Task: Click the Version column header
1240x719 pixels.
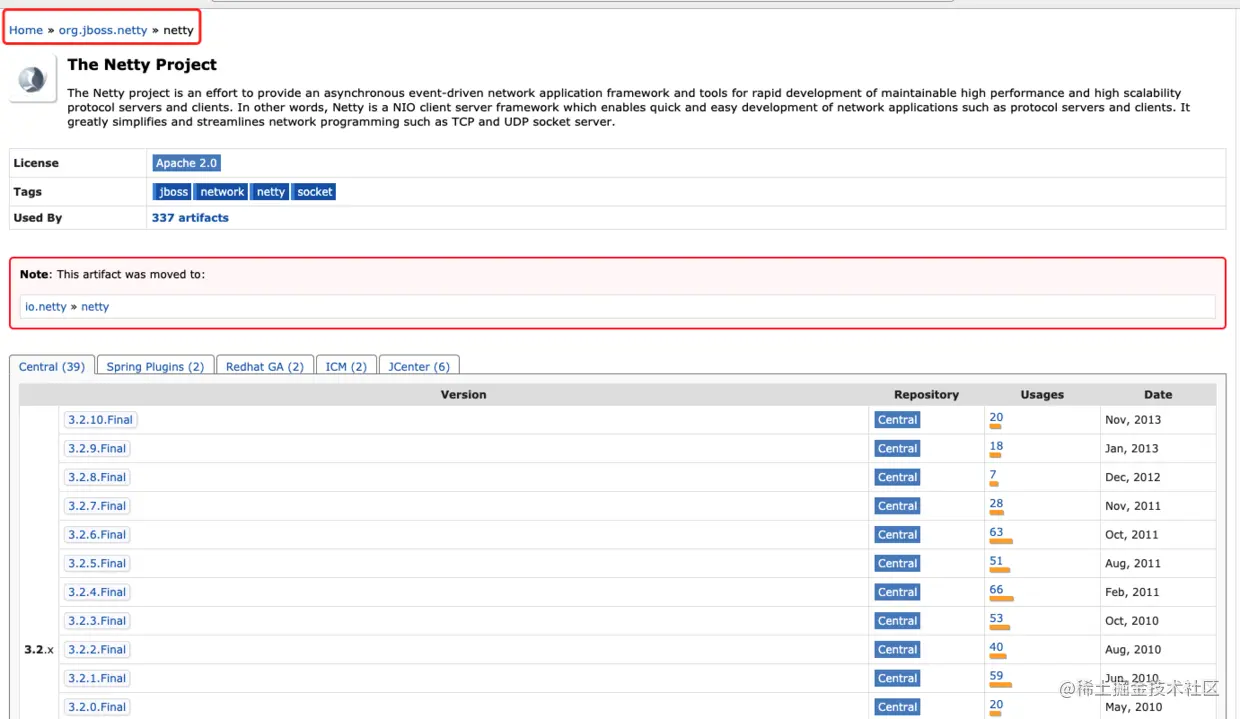Action: 464,395
